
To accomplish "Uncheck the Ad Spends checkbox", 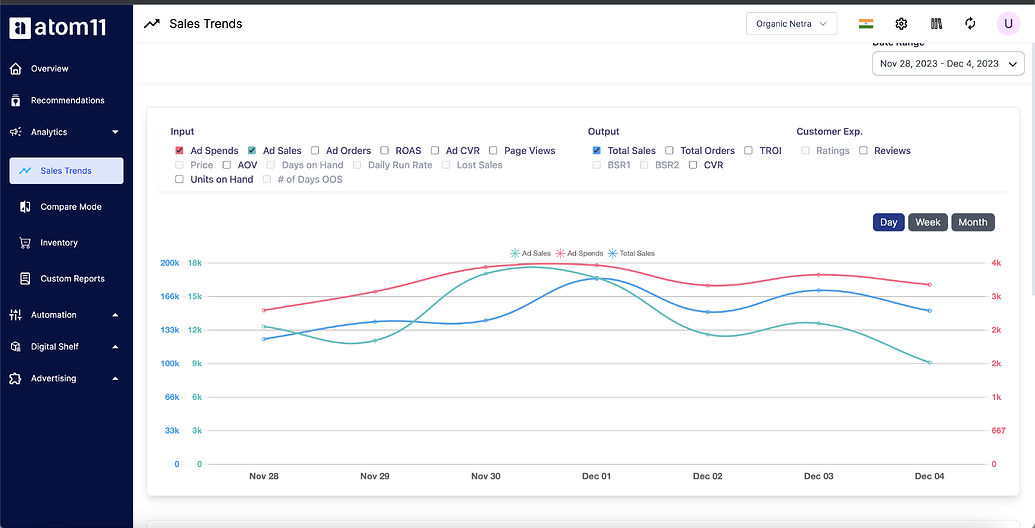I will click(180, 150).
